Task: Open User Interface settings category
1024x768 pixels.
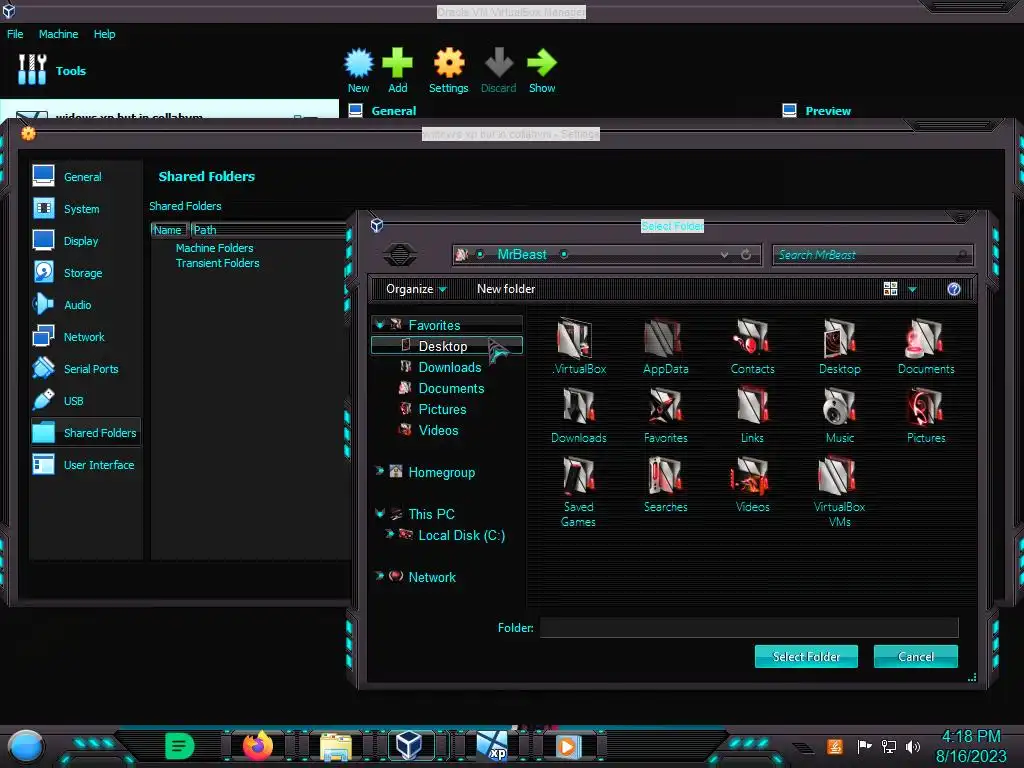Action: [85, 464]
